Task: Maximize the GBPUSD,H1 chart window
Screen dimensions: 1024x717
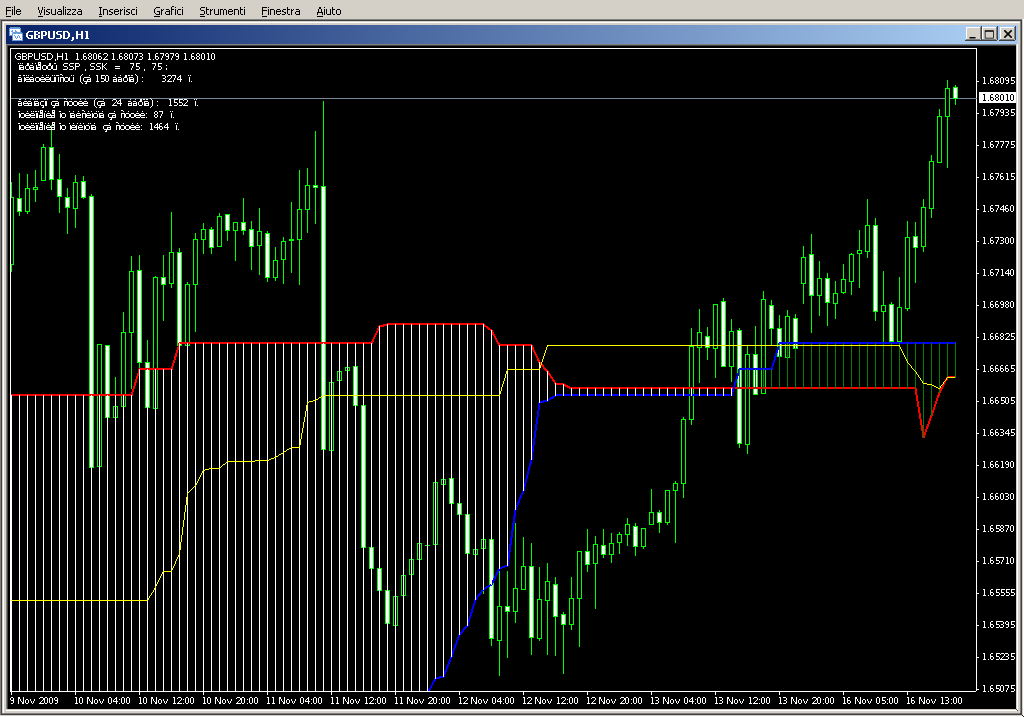Action: point(990,34)
